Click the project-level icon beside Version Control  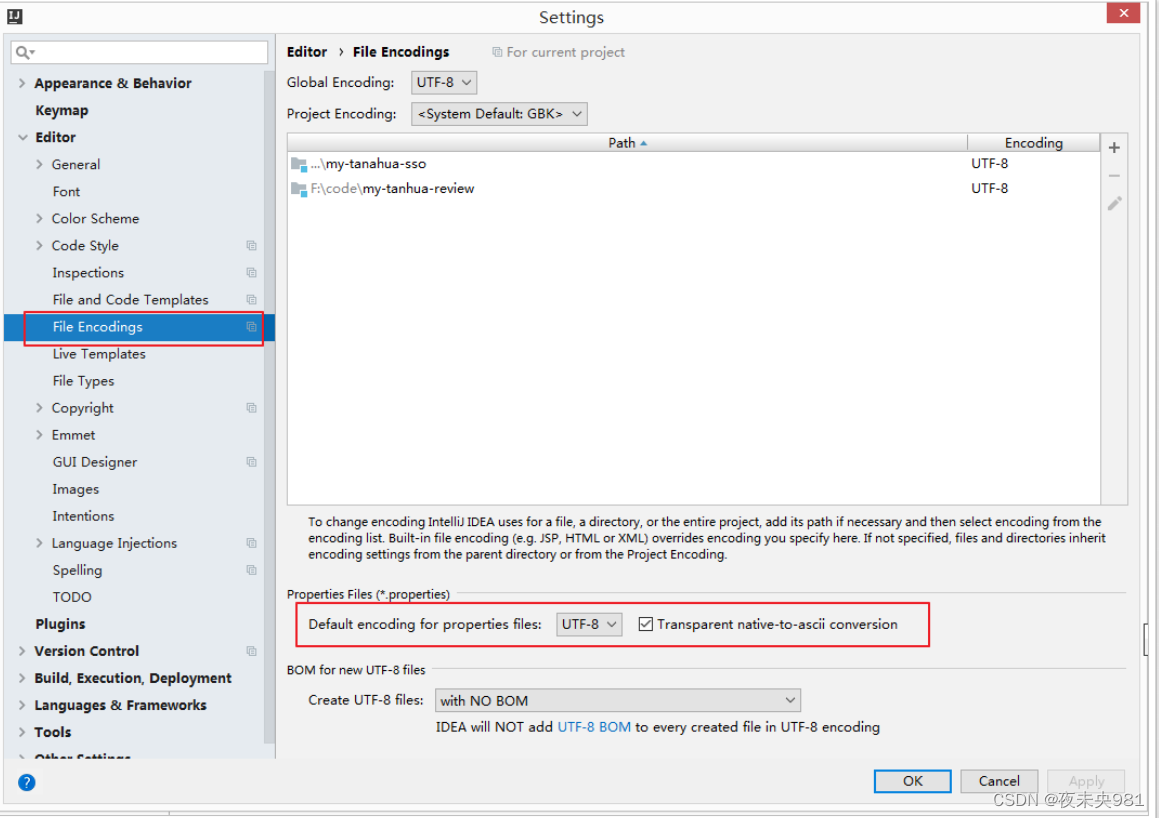click(251, 651)
